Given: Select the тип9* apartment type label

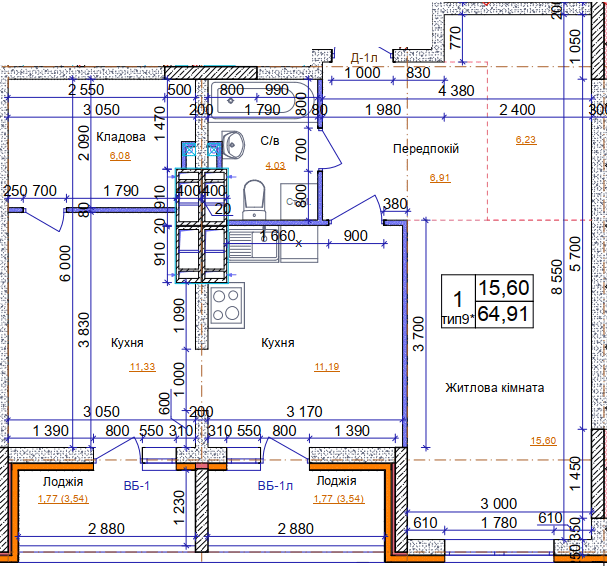Looking at the screenshot, I should 458,319.
